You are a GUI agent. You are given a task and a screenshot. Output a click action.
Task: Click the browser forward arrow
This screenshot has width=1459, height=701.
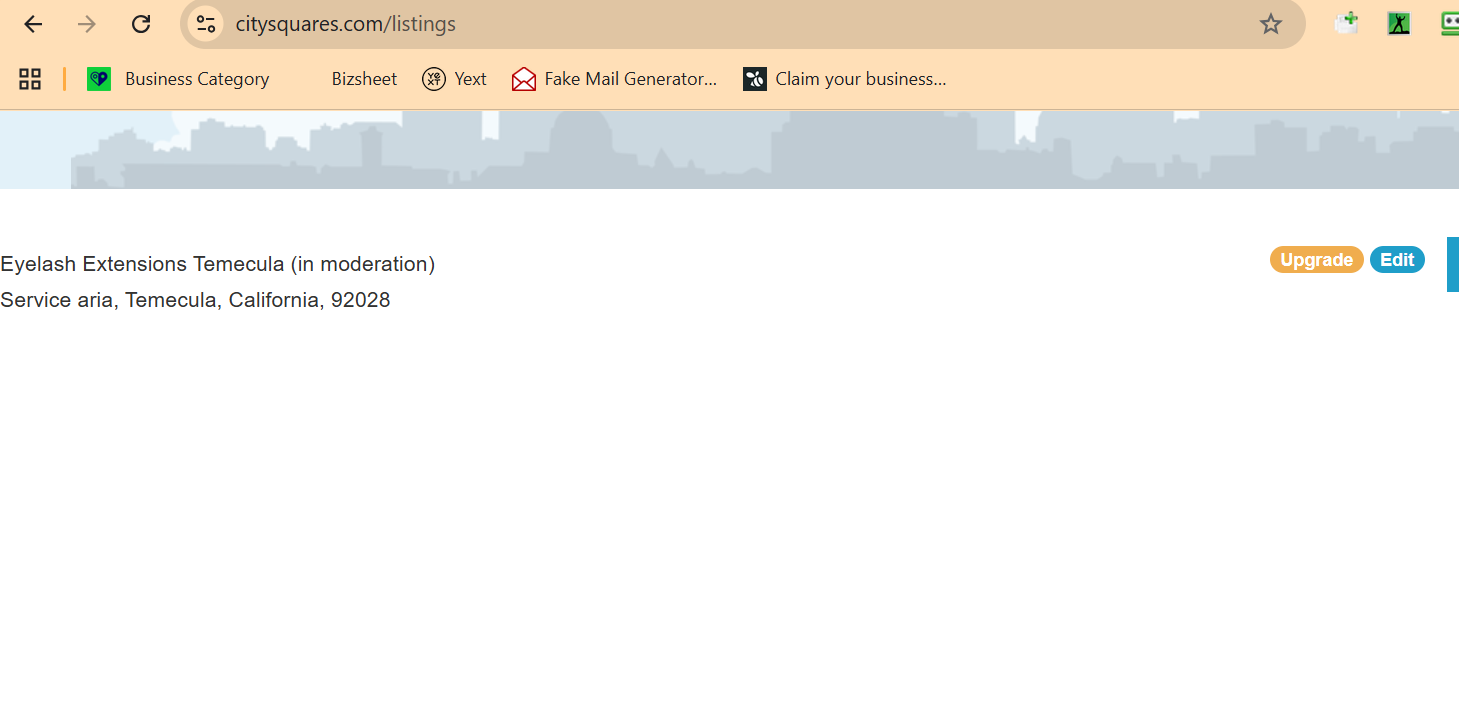pos(87,24)
